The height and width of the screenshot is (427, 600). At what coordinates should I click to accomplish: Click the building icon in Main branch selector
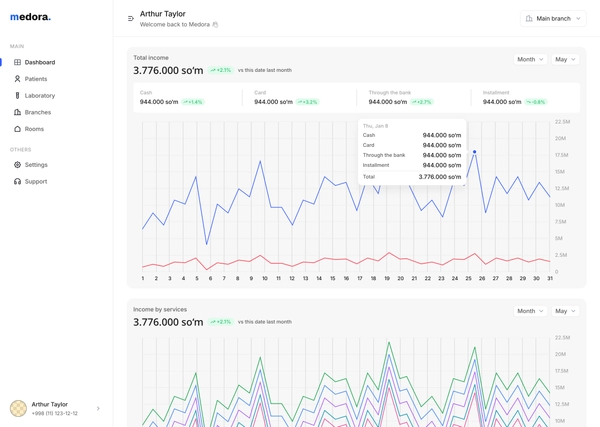pyautogui.click(x=529, y=18)
